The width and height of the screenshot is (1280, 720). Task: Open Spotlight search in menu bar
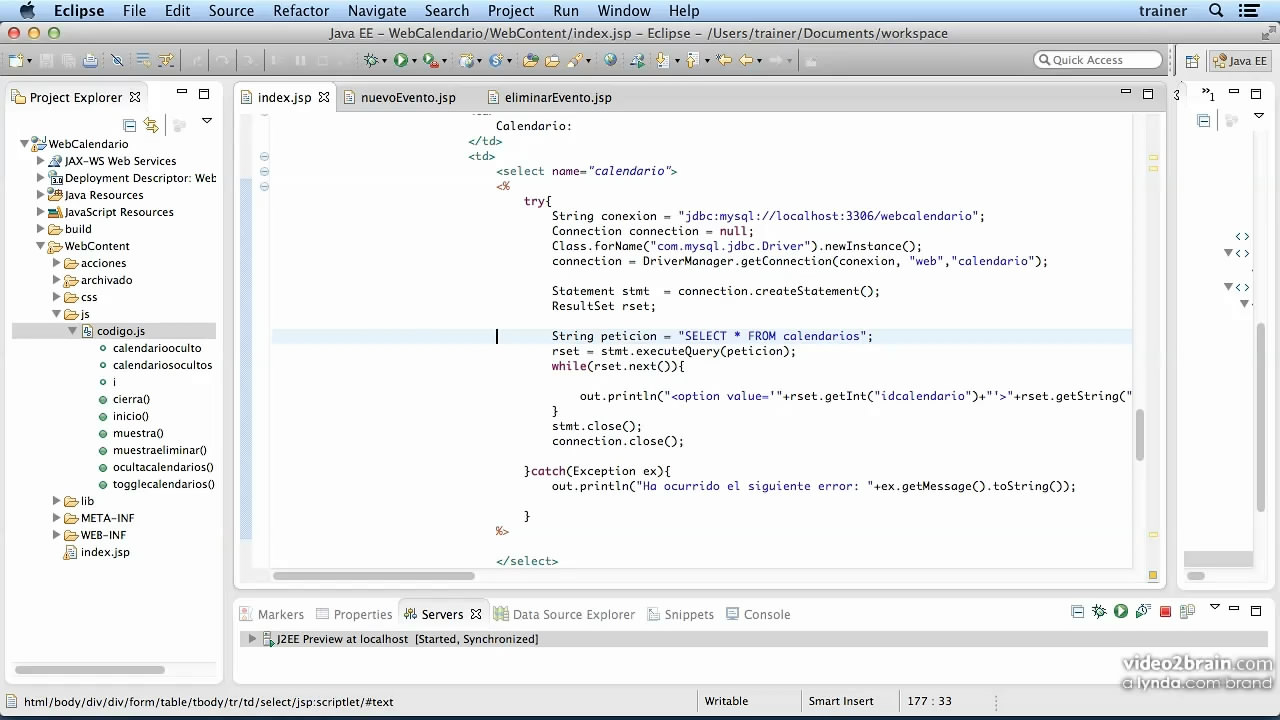click(1216, 11)
